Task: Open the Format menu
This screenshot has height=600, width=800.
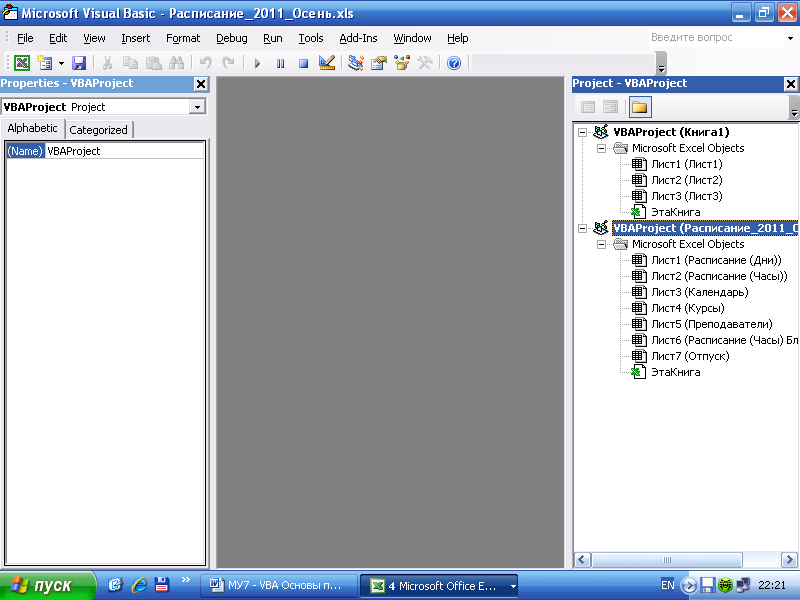Action: 183,38
